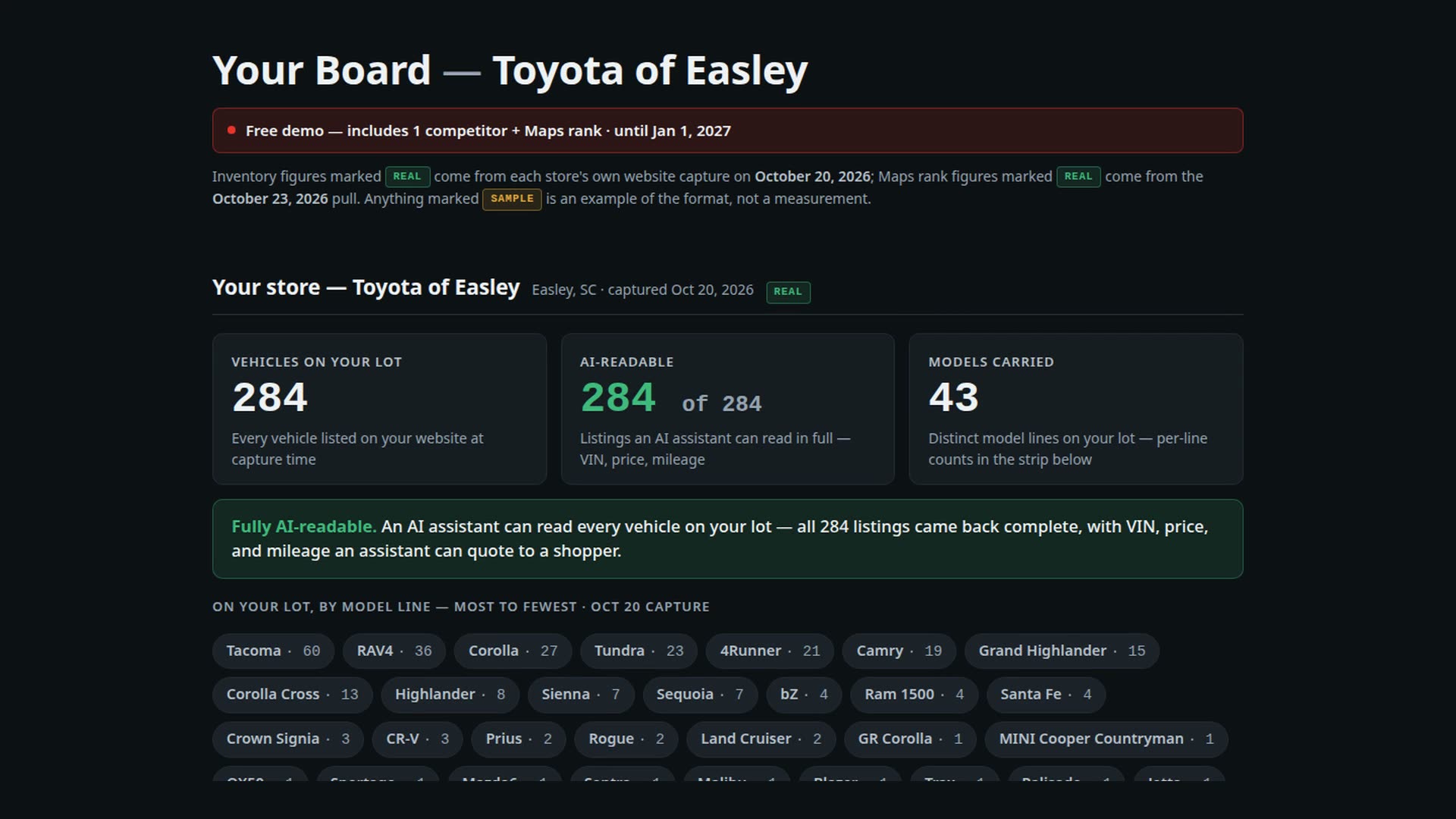Select the CR-V · 3 chip
The image size is (1456, 819).
coord(418,739)
